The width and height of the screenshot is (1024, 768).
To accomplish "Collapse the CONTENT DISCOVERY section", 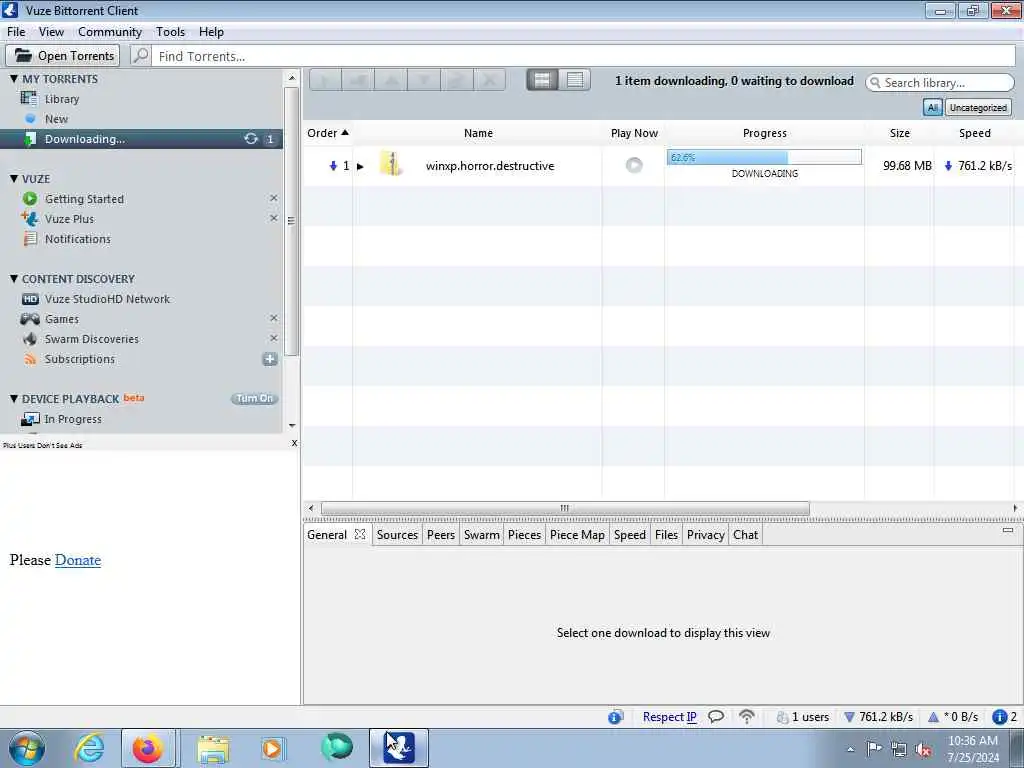I will tap(14, 278).
